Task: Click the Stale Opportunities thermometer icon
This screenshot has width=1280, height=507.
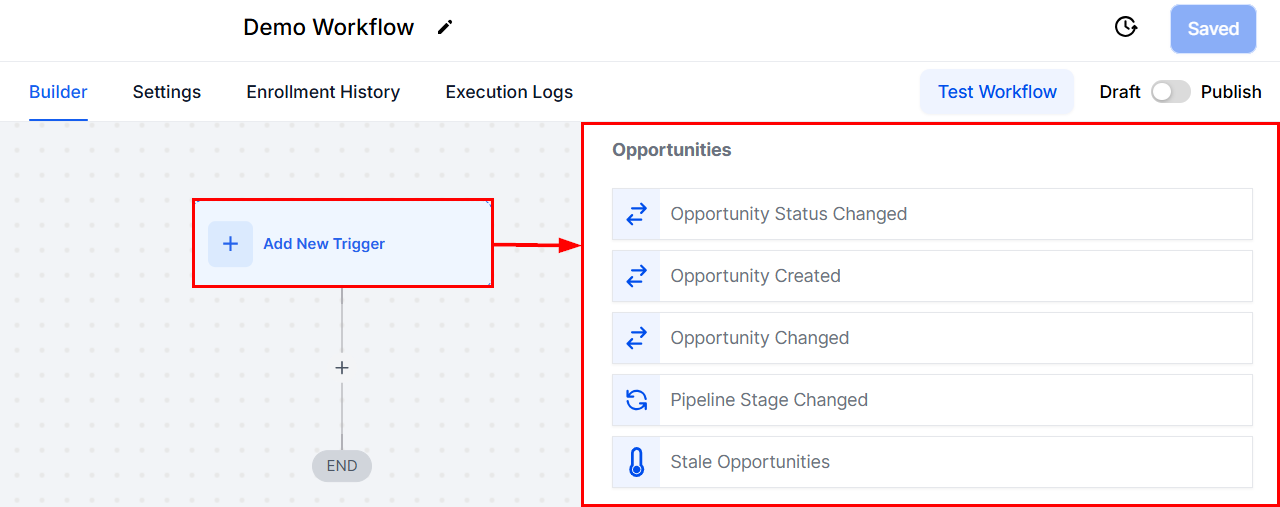Action: 636,462
